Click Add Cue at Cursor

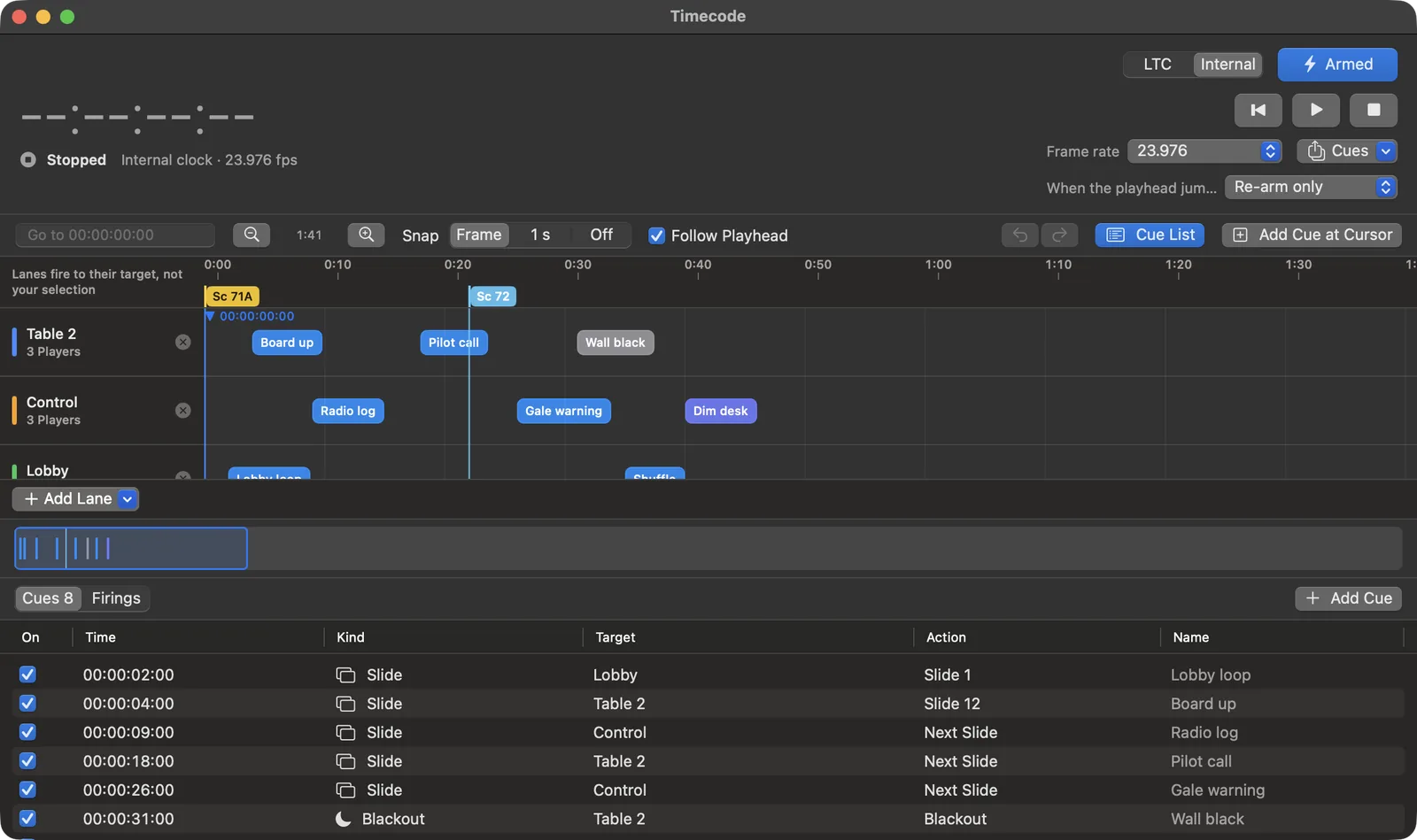point(1312,235)
